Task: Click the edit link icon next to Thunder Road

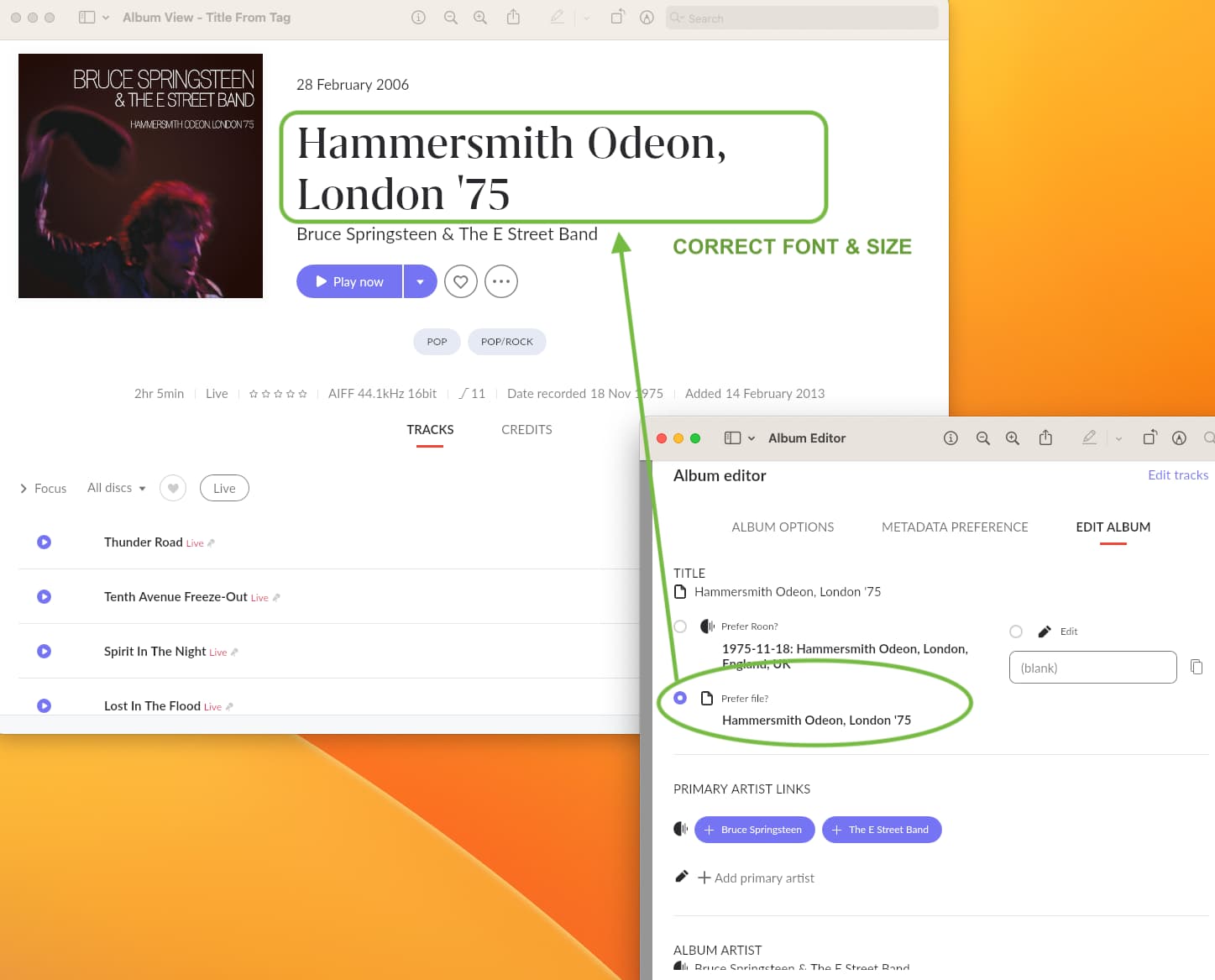Action: pyautogui.click(x=211, y=543)
